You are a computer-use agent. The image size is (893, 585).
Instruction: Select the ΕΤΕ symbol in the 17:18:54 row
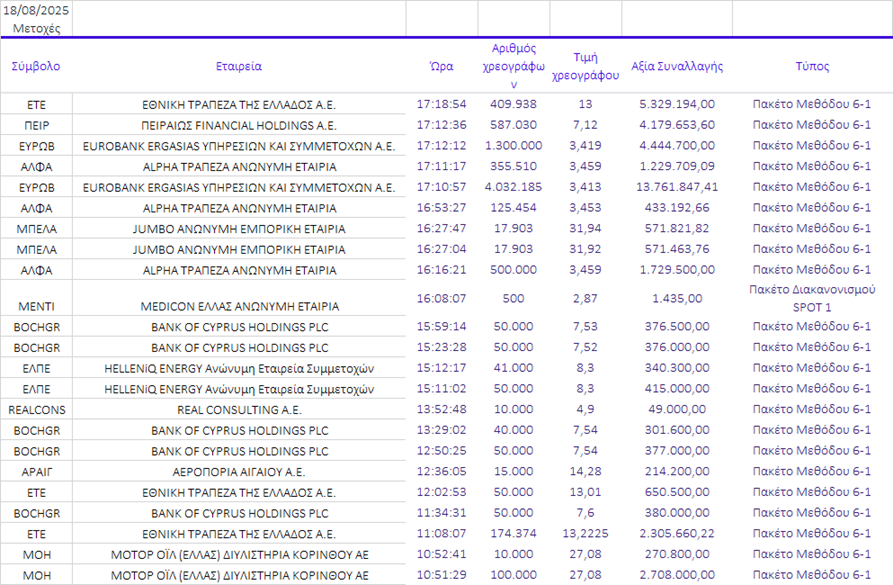point(36,105)
